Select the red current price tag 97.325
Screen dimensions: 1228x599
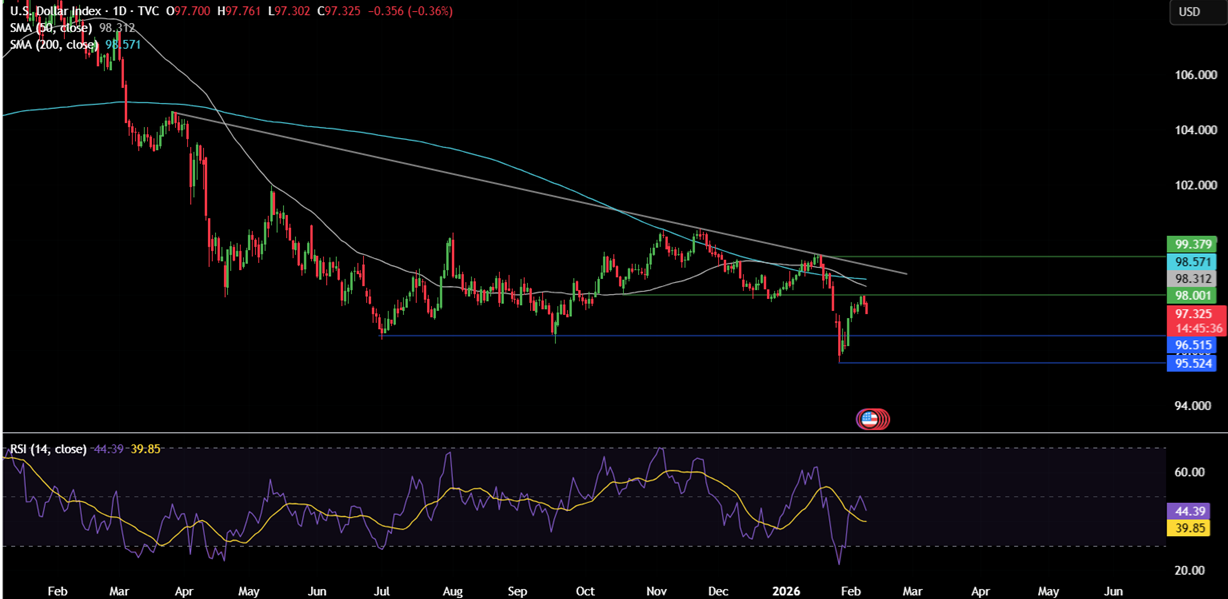pos(1194,315)
